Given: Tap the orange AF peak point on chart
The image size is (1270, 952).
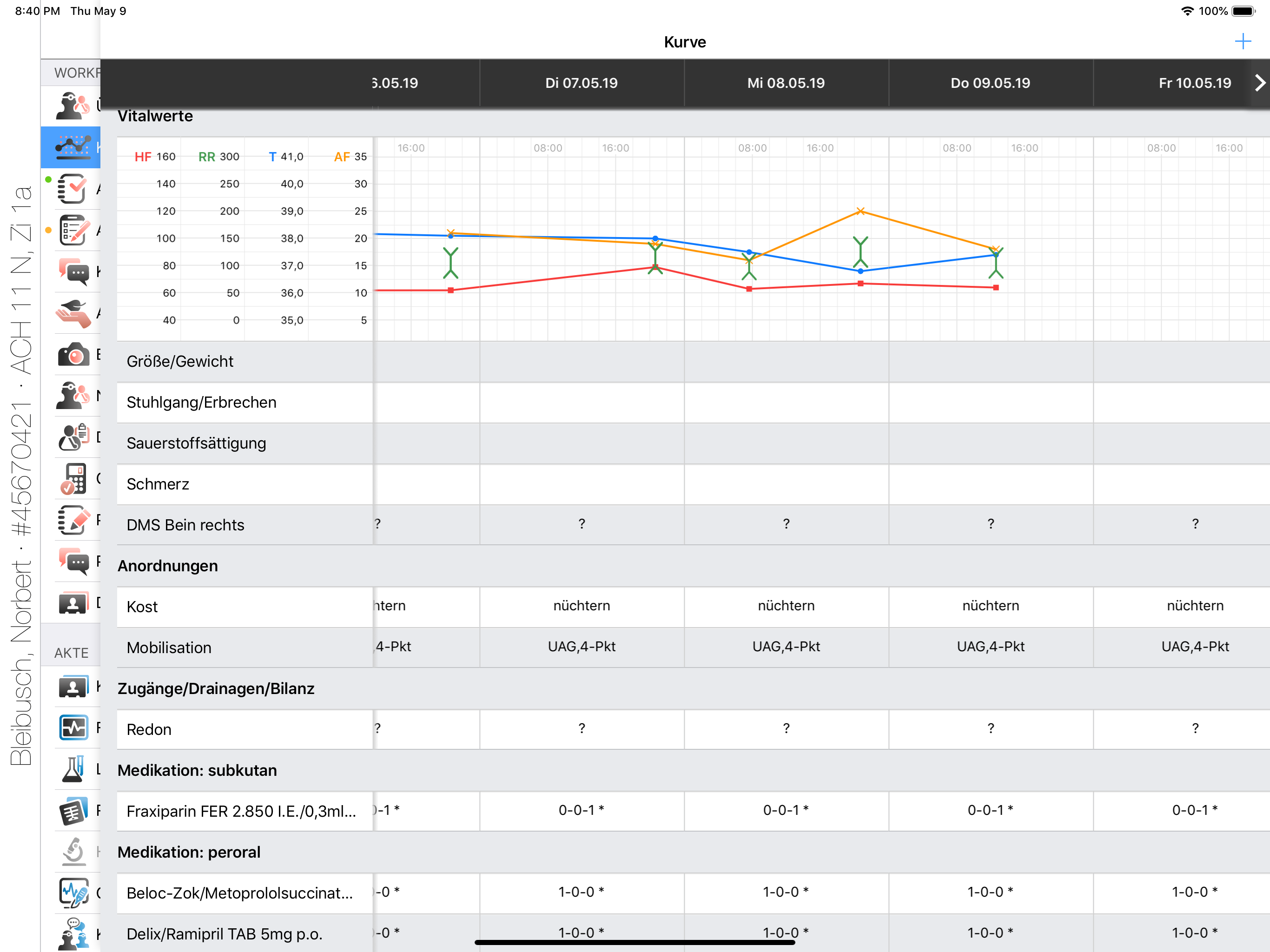Looking at the screenshot, I should pyautogui.click(x=860, y=212).
